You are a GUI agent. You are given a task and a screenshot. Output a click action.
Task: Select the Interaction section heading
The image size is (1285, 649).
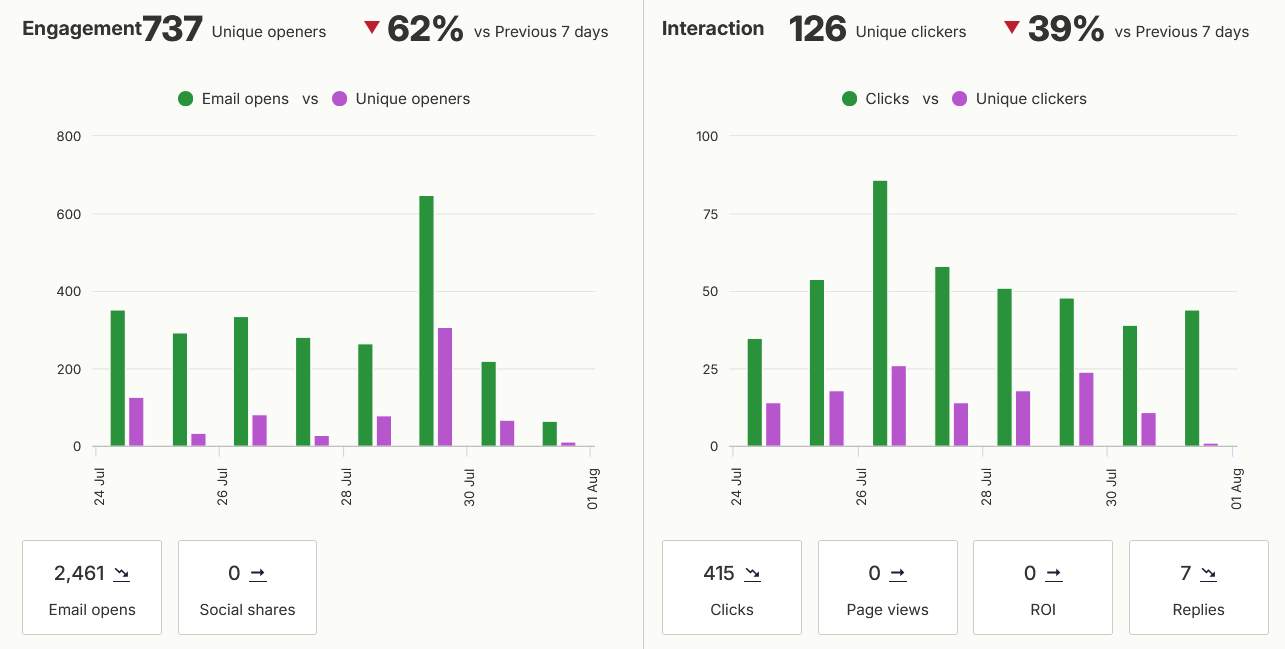click(713, 29)
